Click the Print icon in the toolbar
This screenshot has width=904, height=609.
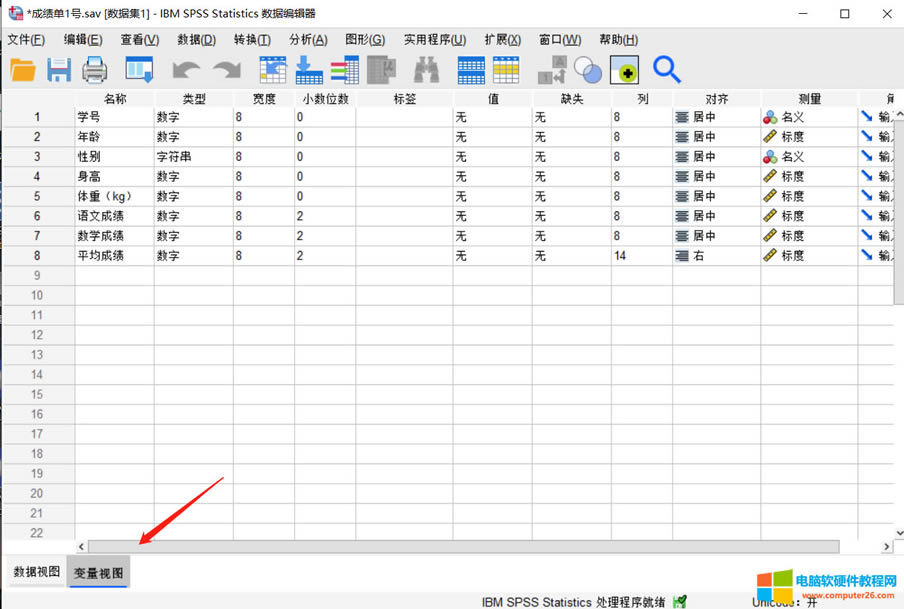pyautogui.click(x=95, y=70)
